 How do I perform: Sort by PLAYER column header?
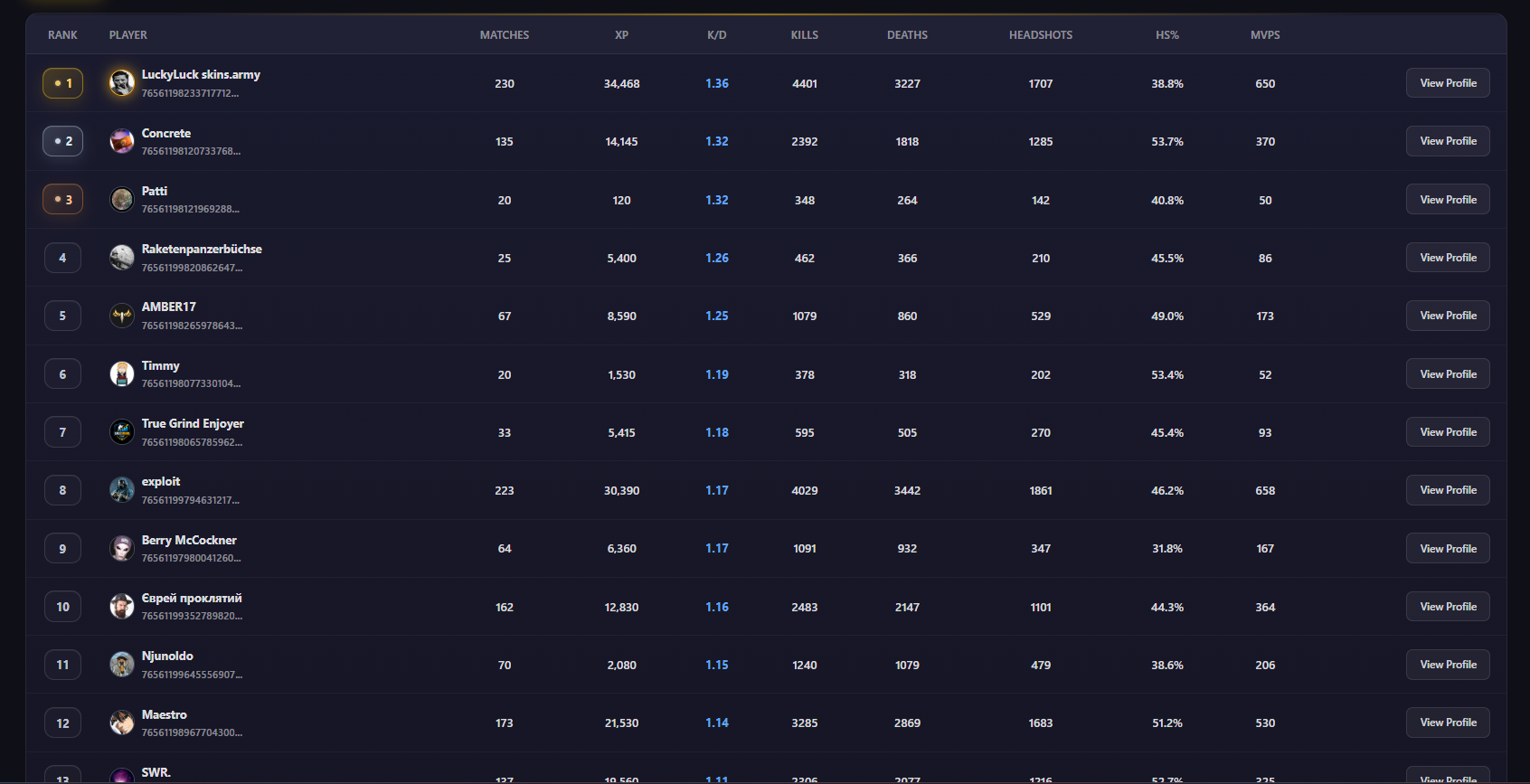point(128,35)
